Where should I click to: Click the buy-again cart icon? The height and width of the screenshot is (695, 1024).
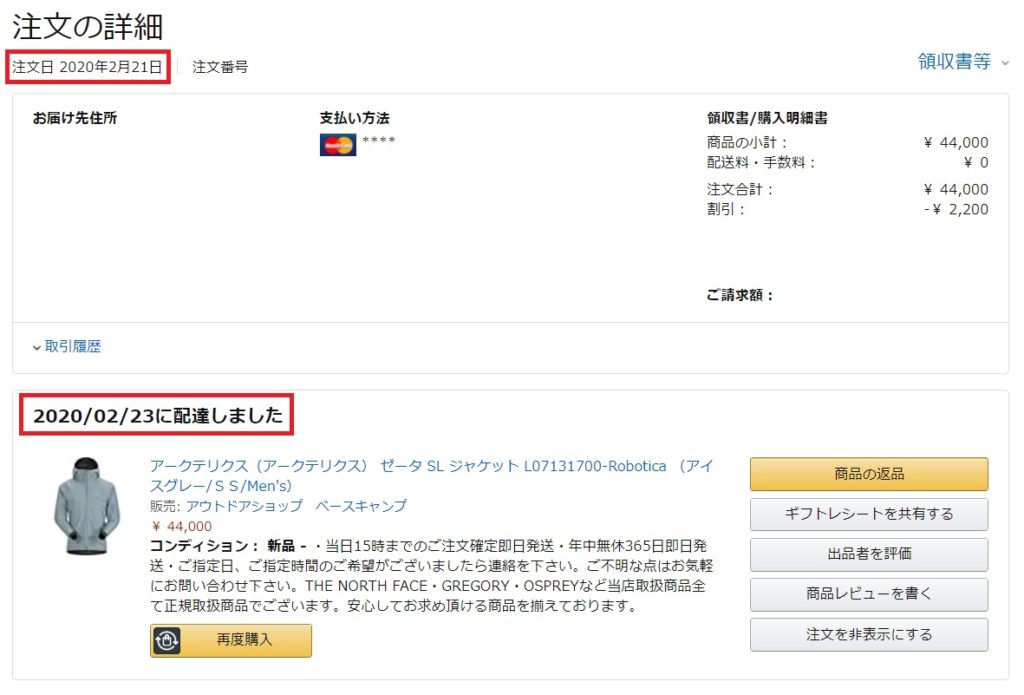point(167,640)
